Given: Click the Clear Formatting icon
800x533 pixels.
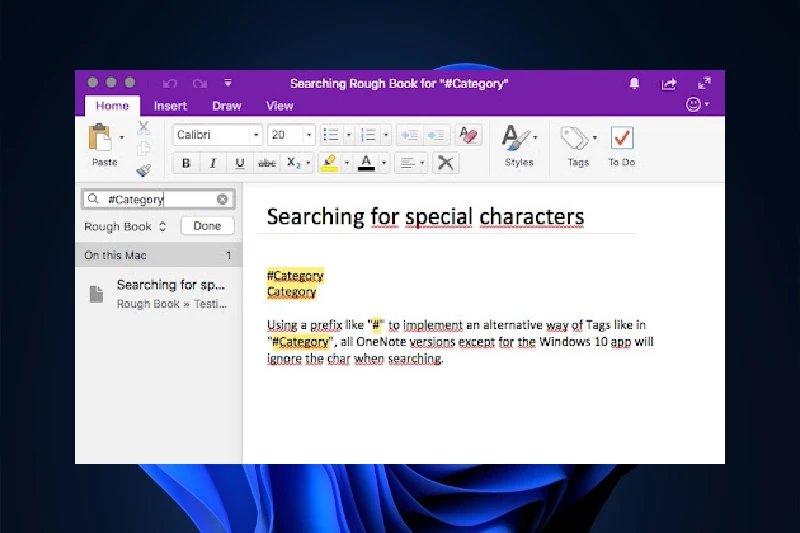Looking at the screenshot, I should point(468,135).
